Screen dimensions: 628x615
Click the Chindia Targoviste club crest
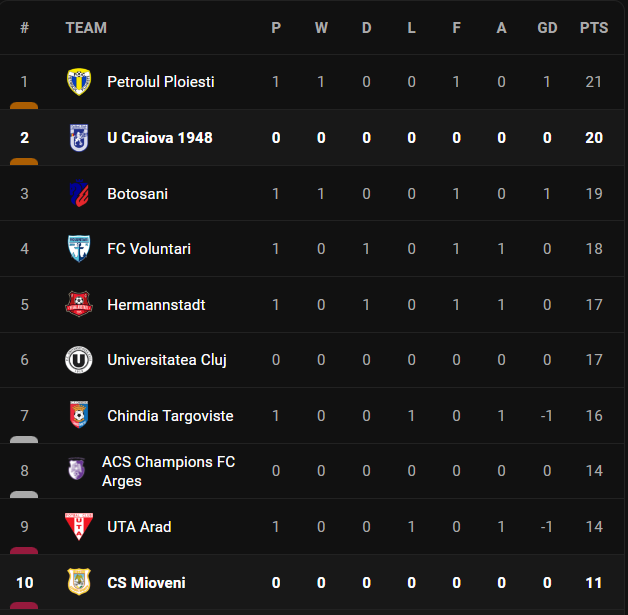pyautogui.click(x=79, y=415)
